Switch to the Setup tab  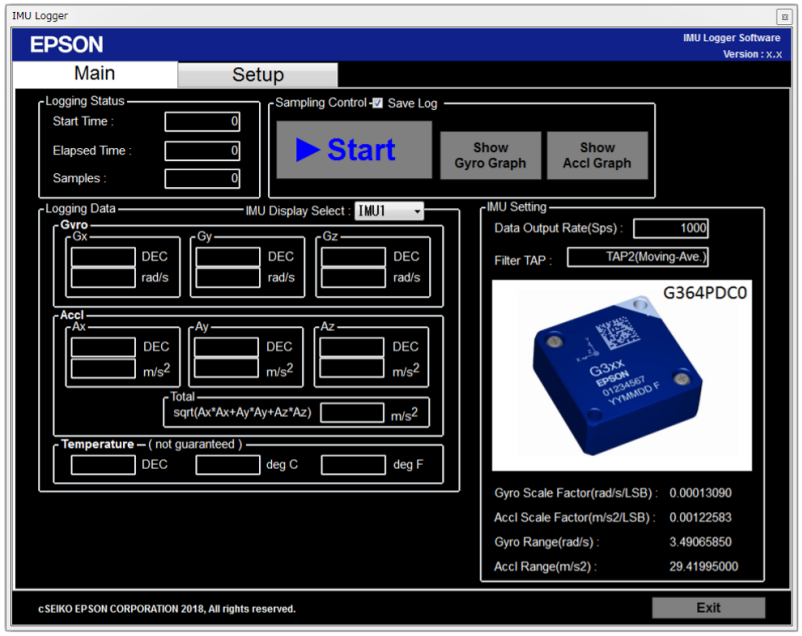[257, 73]
